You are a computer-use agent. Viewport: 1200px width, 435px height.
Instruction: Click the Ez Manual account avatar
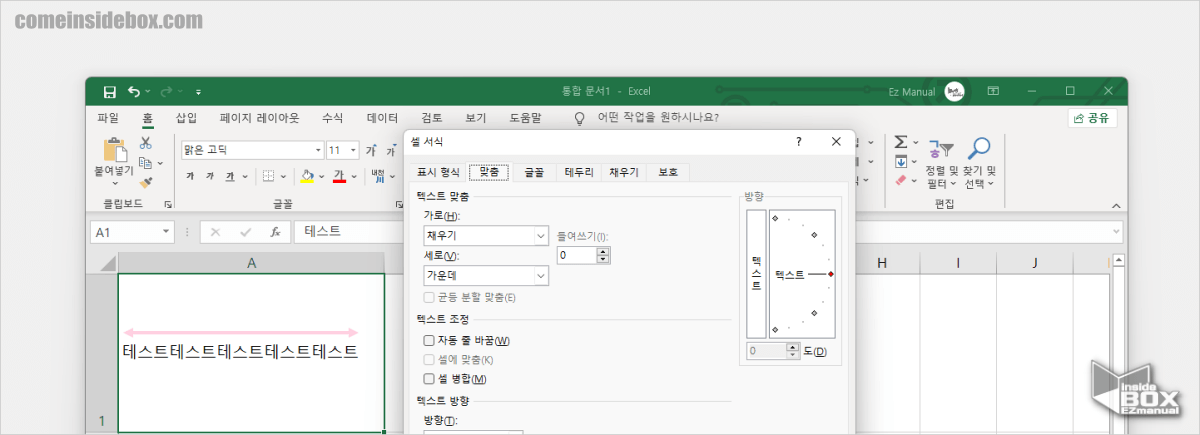(953, 91)
